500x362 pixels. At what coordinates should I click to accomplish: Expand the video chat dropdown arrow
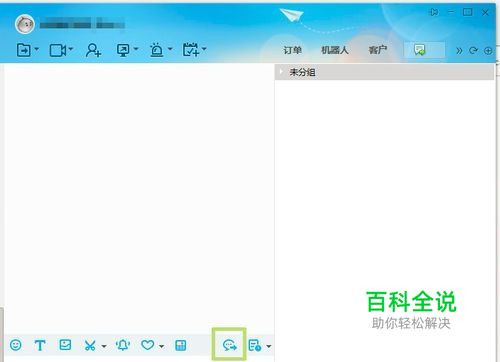click(x=71, y=49)
